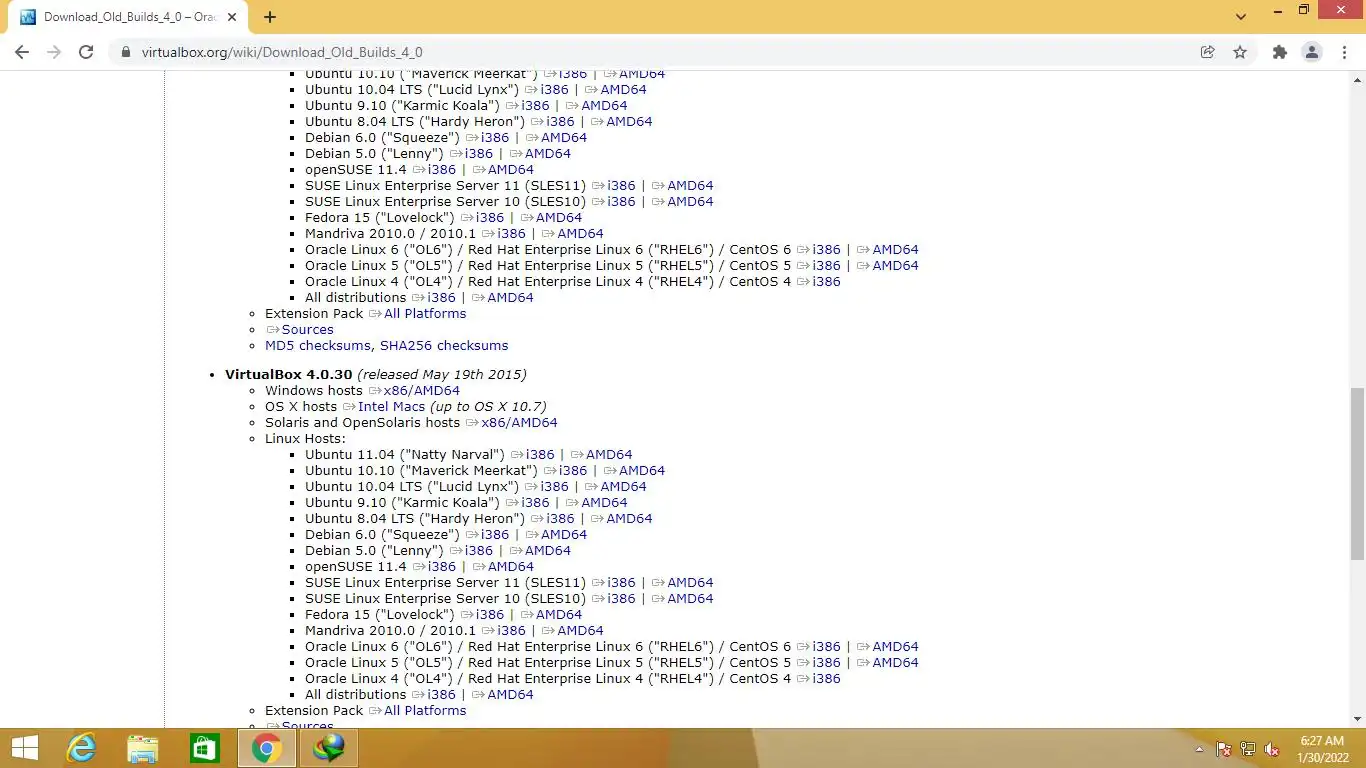Open File Explorer from the taskbar
The image size is (1366, 768).
click(x=143, y=748)
